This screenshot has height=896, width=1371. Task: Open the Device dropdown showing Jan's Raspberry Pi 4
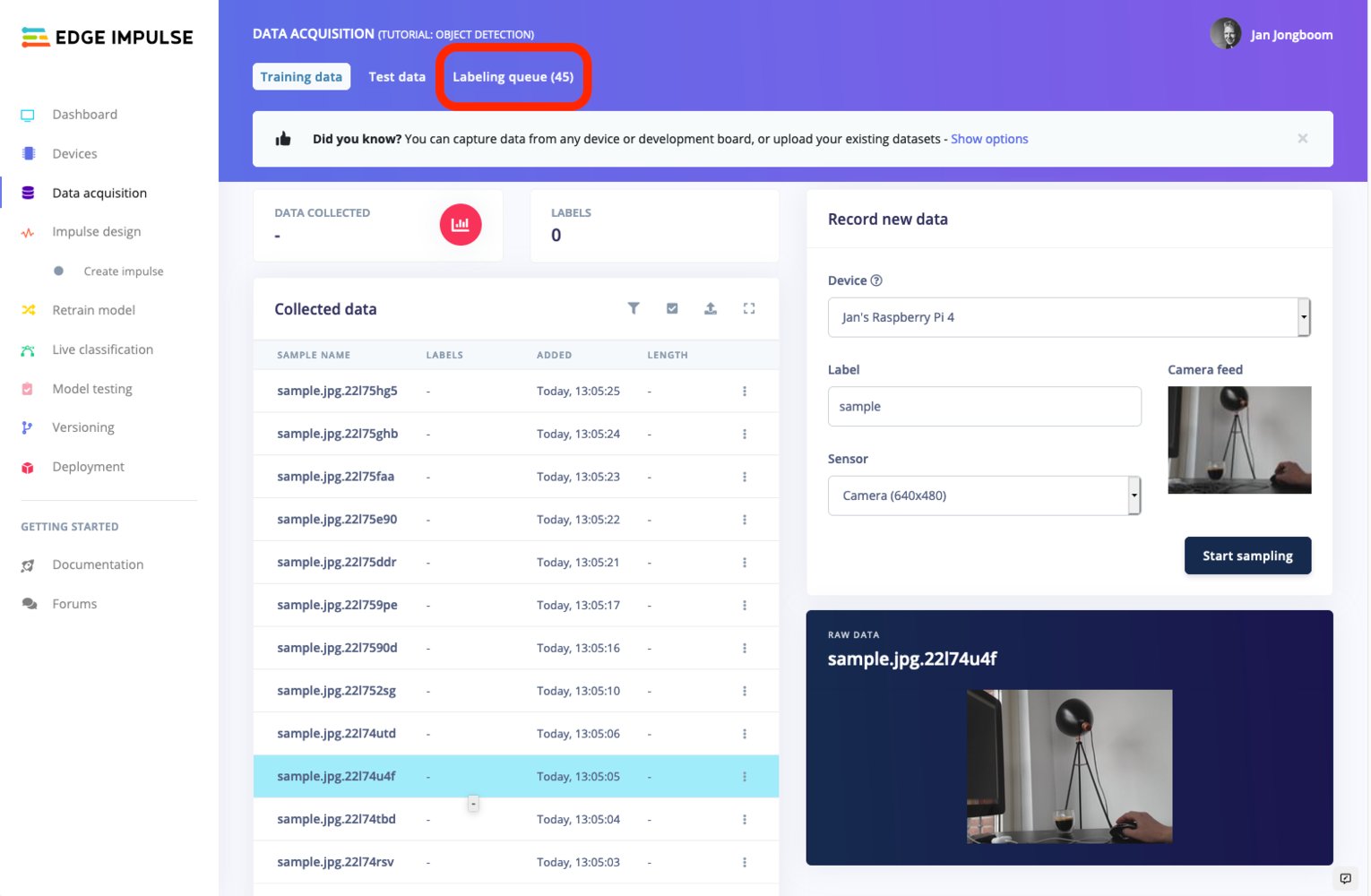pos(1069,317)
